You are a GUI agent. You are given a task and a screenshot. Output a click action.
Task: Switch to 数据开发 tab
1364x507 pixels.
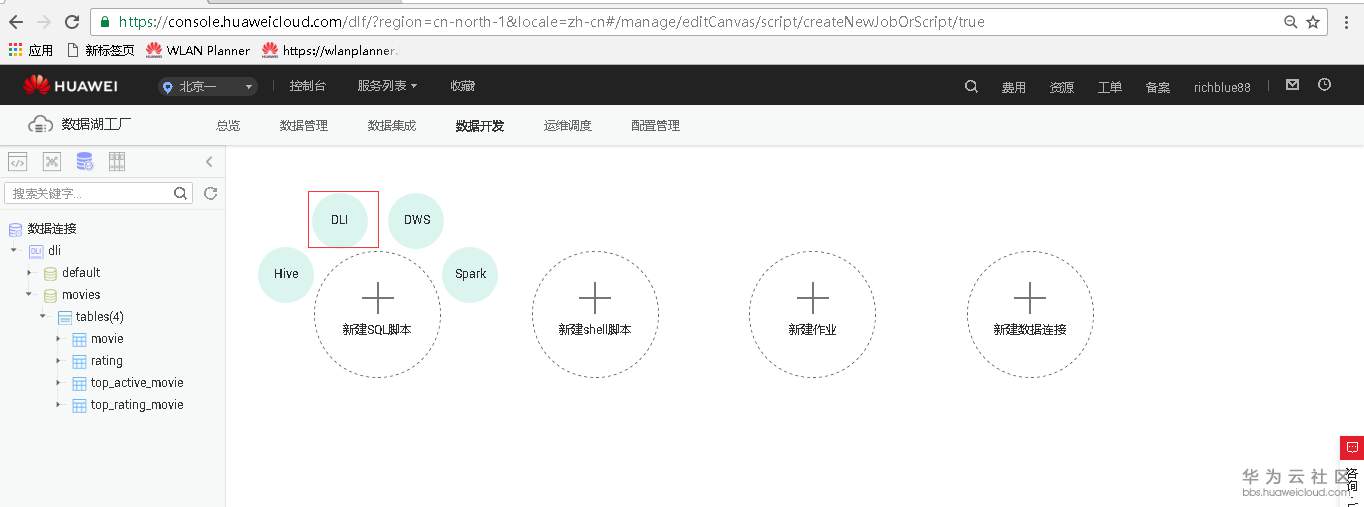click(480, 126)
